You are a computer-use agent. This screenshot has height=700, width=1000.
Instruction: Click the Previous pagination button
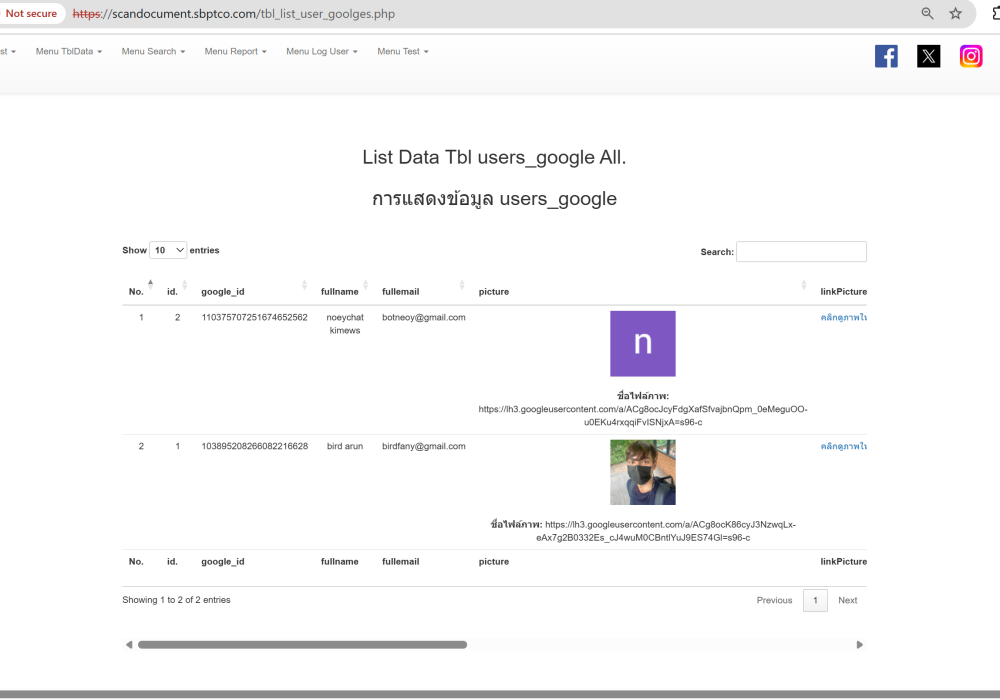pos(774,600)
